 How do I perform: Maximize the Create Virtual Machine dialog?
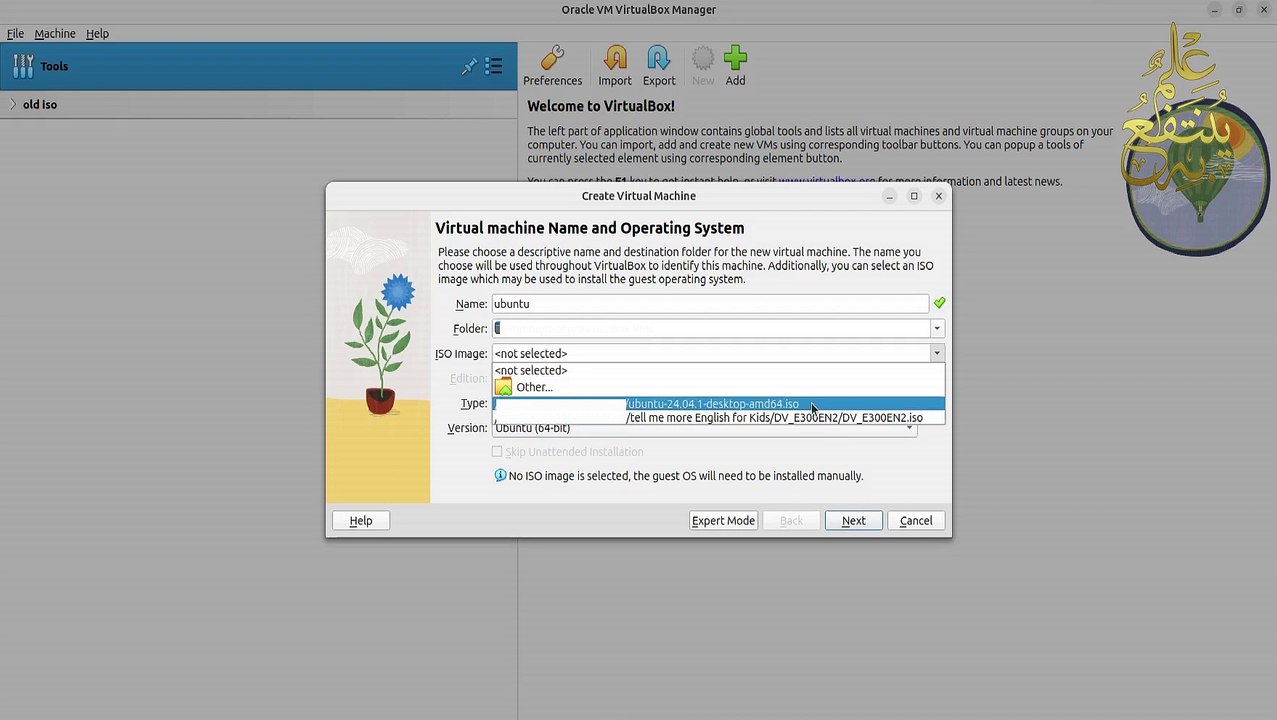click(913, 196)
